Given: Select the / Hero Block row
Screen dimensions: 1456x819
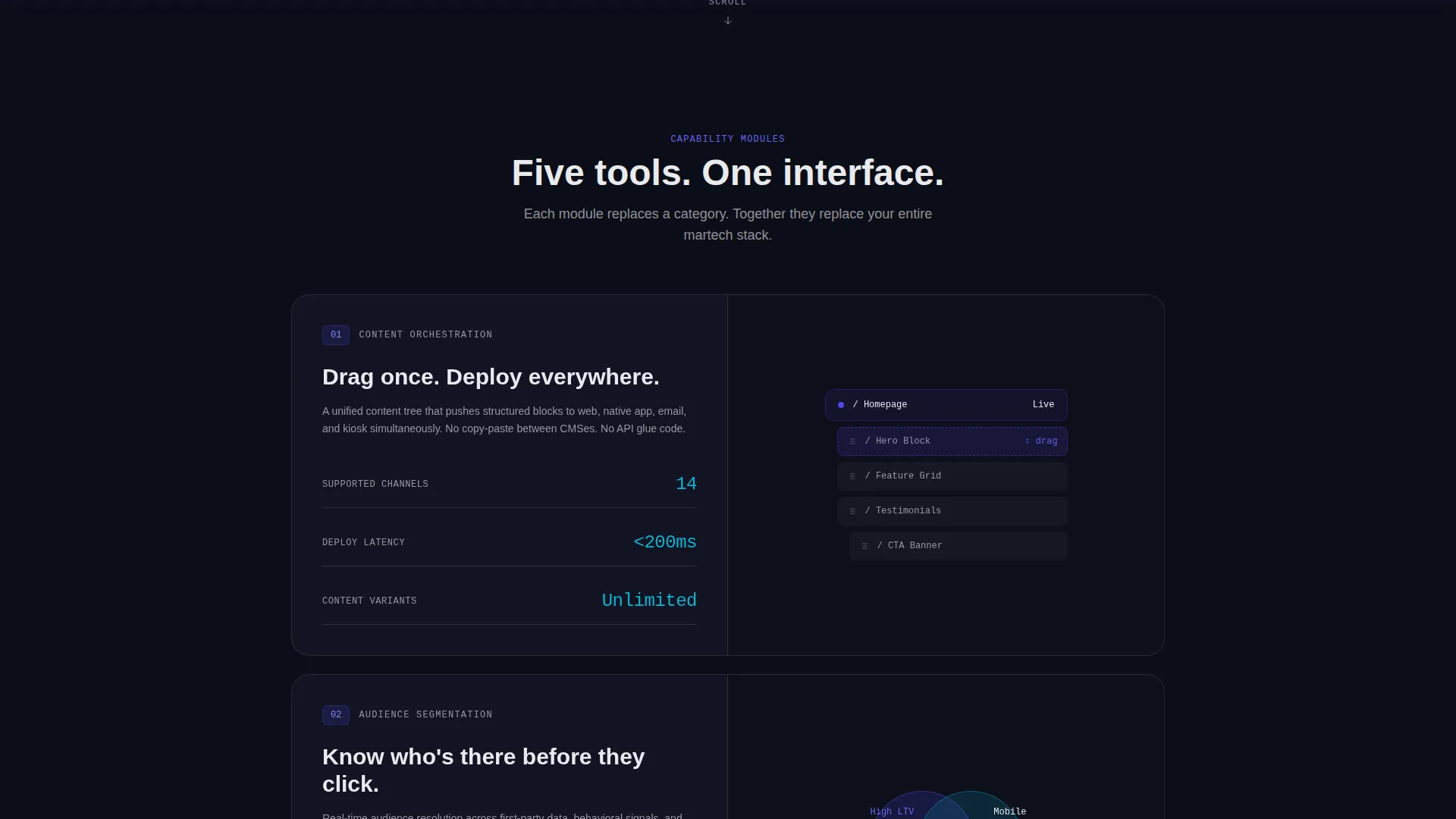Looking at the screenshot, I should click(952, 441).
